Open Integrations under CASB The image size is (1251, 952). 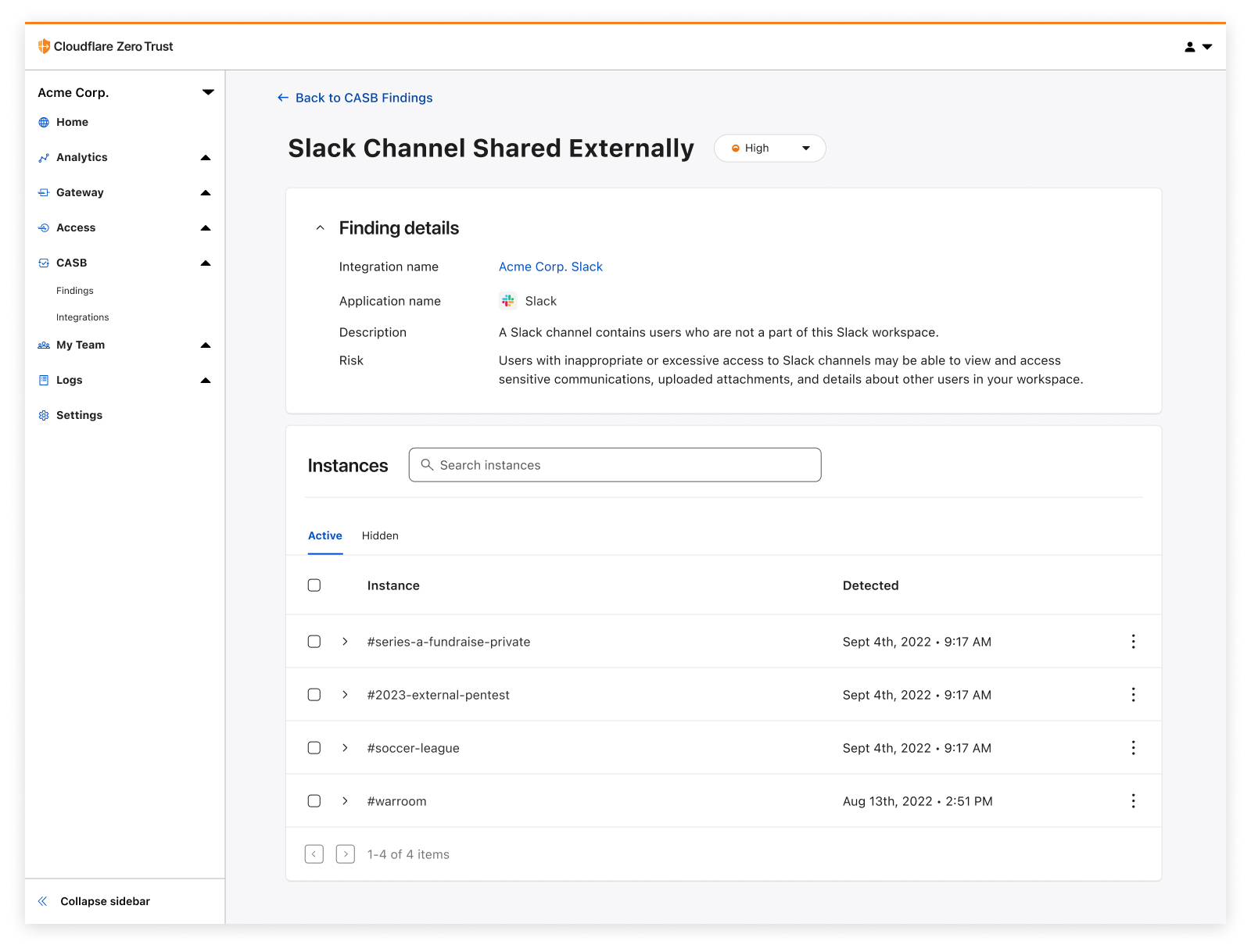tap(83, 317)
